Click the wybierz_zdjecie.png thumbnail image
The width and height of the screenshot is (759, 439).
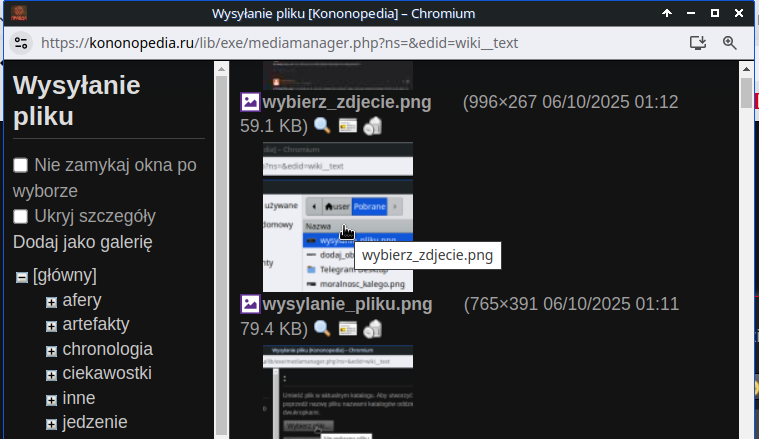pyautogui.click(x=337, y=217)
